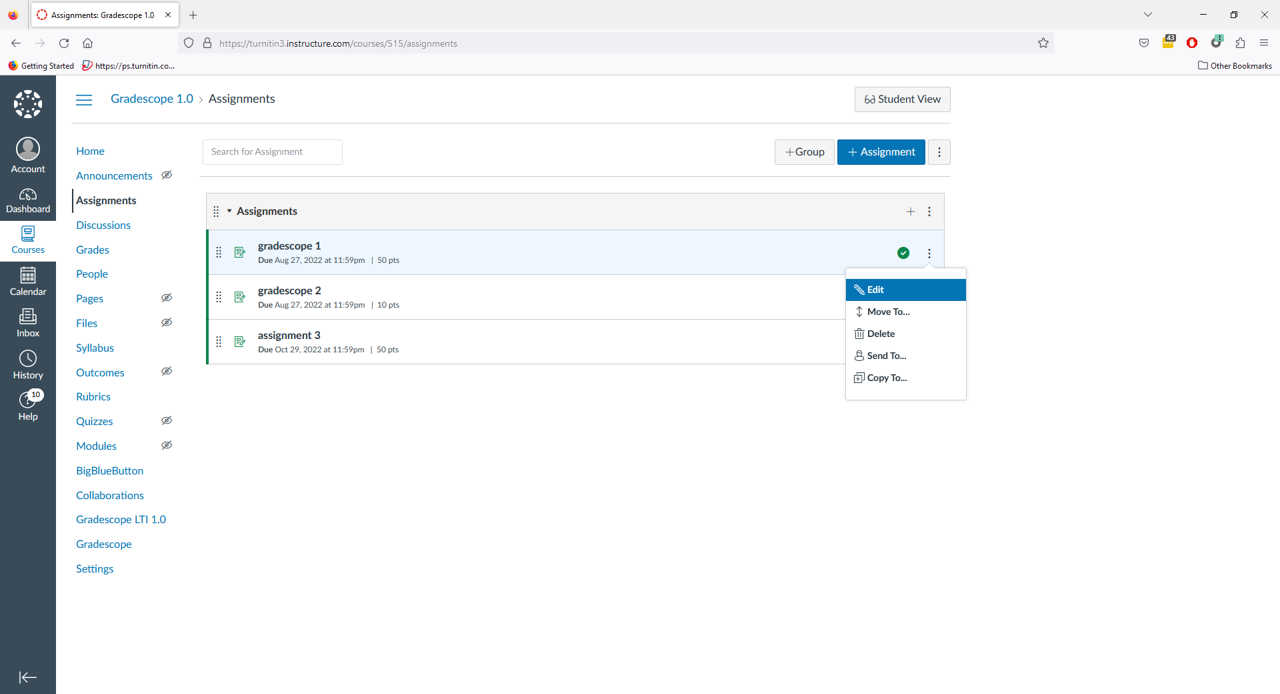This screenshot has height=694, width=1280.
Task: Open the Firefox application menu
Action: point(1264,43)
